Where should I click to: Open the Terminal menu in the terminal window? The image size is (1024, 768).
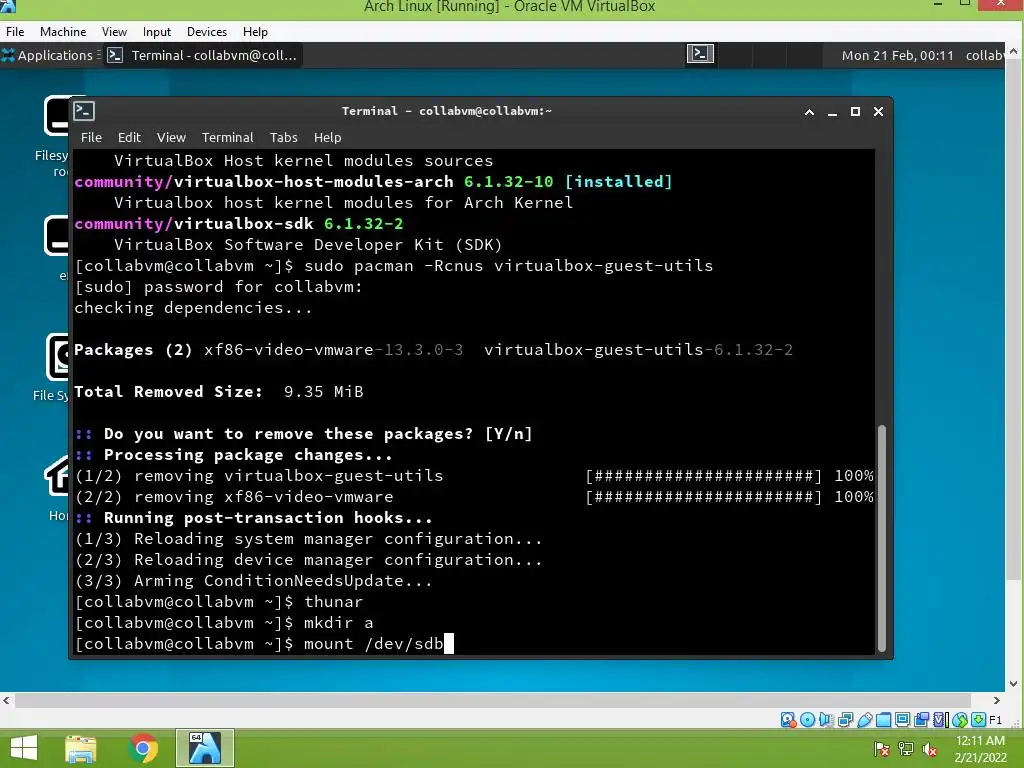pos(227,138)
